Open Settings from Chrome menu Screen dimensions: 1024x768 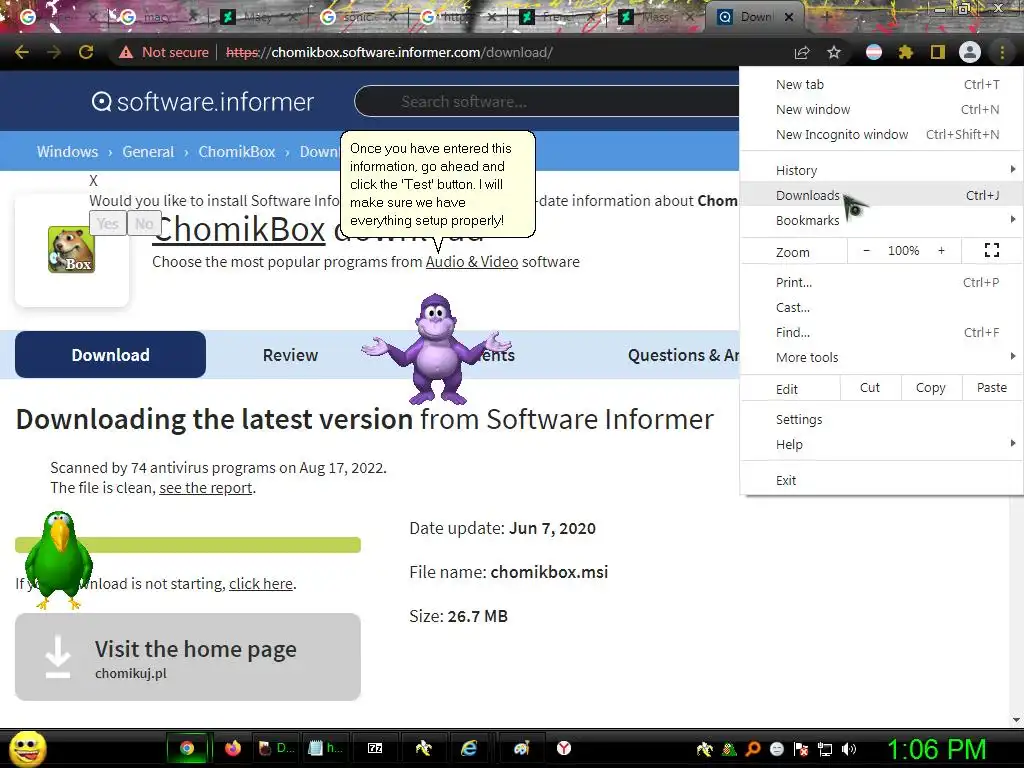(x=882, y=419)
